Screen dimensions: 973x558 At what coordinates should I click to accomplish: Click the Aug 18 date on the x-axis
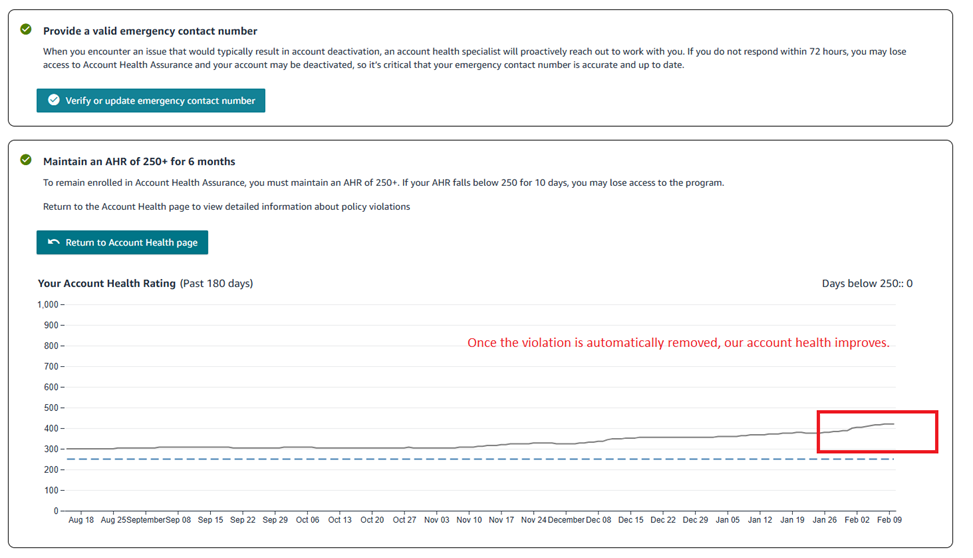(81, 520)
